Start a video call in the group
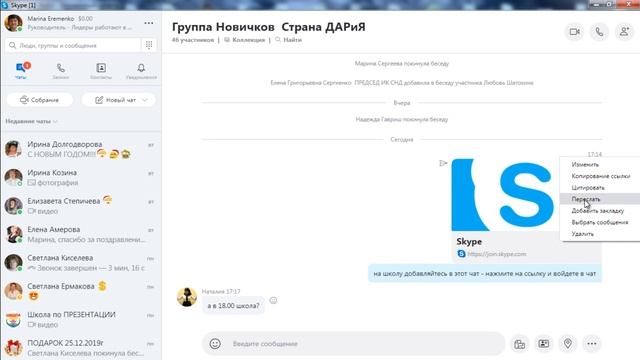The width and height of the screenshot is (640, 360). (575, 32)
